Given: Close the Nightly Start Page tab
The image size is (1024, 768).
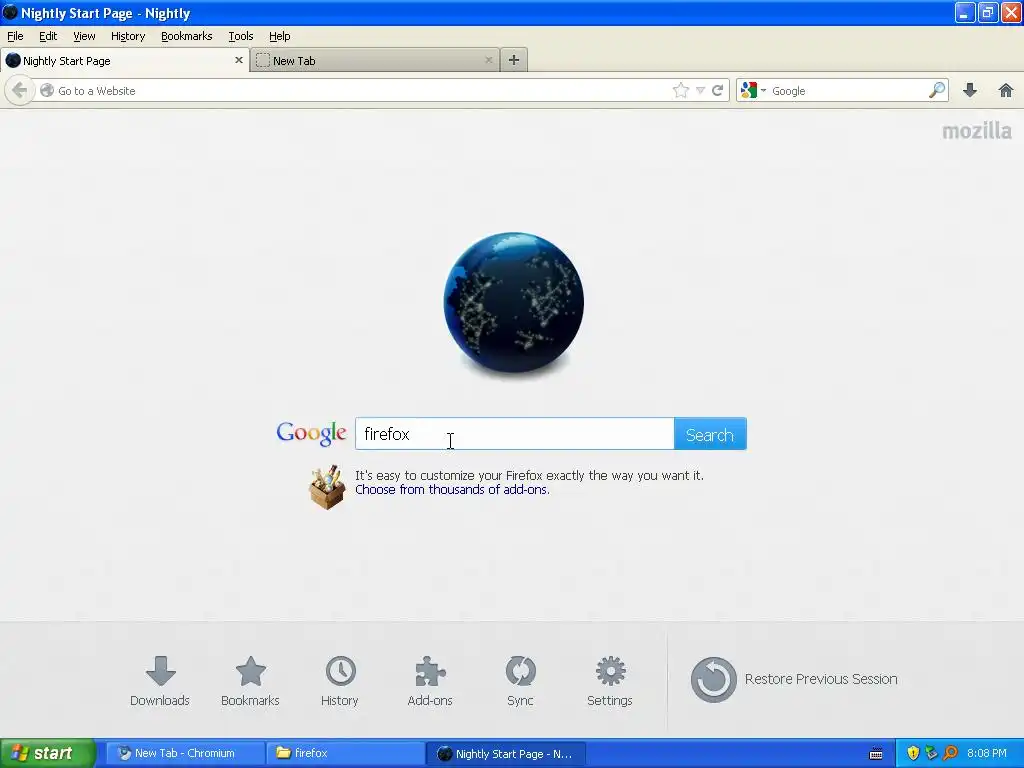Looking at the screenshot, I should [x=238, y=60].
